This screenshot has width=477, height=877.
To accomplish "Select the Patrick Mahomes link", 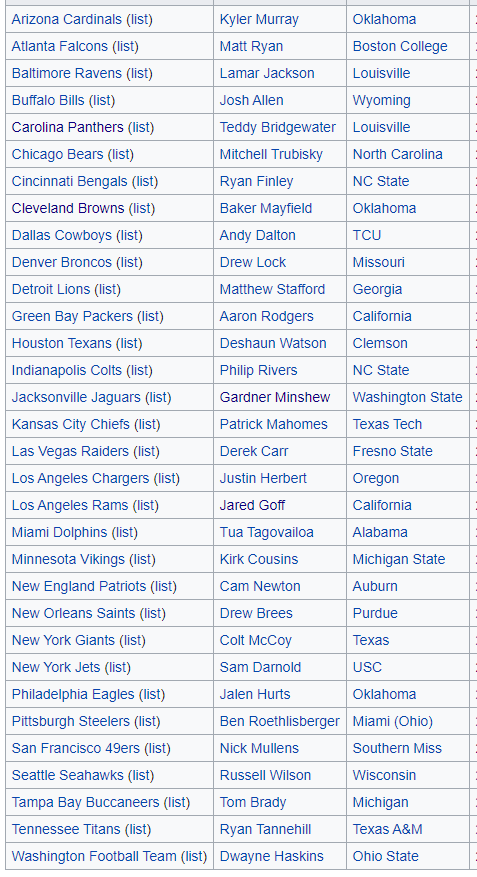I will point(273,424).
